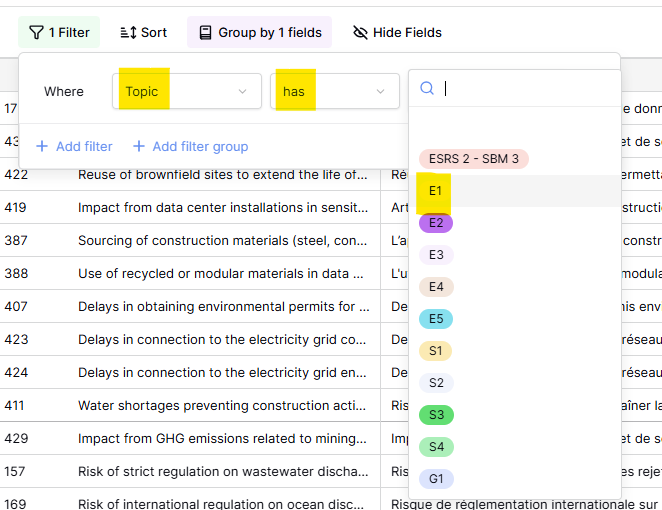Viewport: 662px width, 510px height.
Task: Select the ESRS 2 - SBM 3 option
Action: [x=473, y=159]
